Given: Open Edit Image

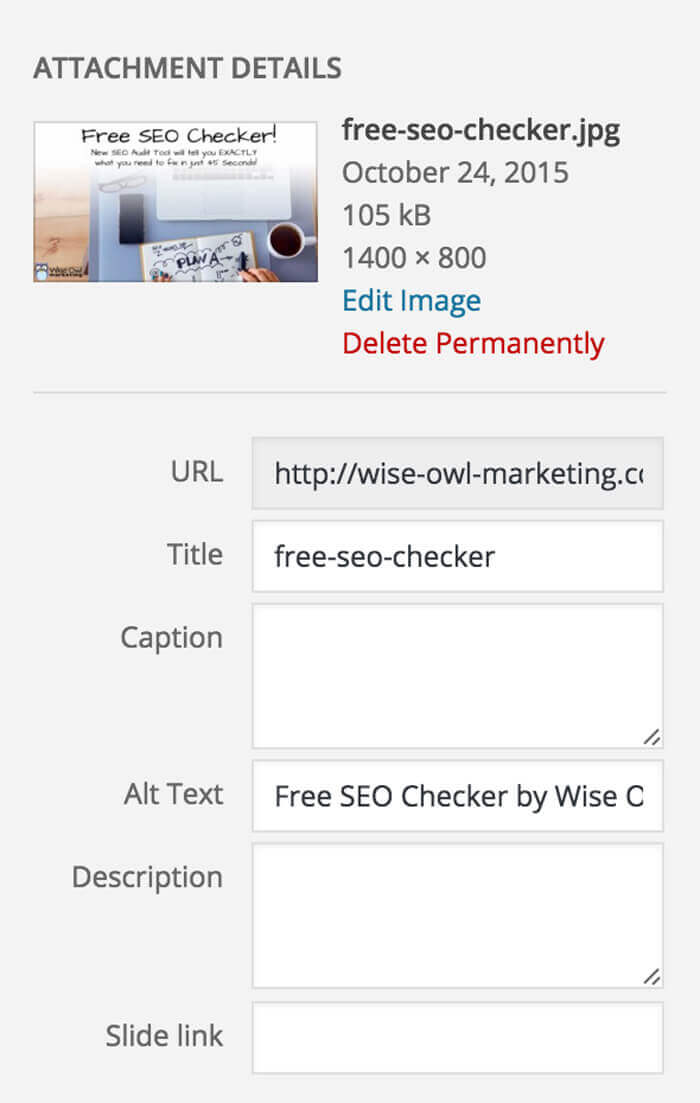Looking at the screenshot, I should click(x=411, y=300).
